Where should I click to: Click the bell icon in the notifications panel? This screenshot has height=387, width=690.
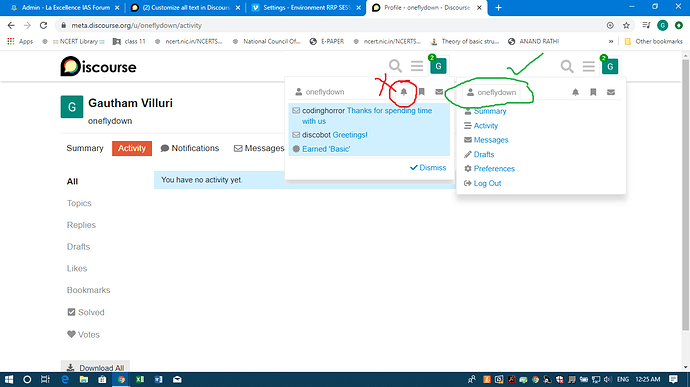click(x=404, y=92)
